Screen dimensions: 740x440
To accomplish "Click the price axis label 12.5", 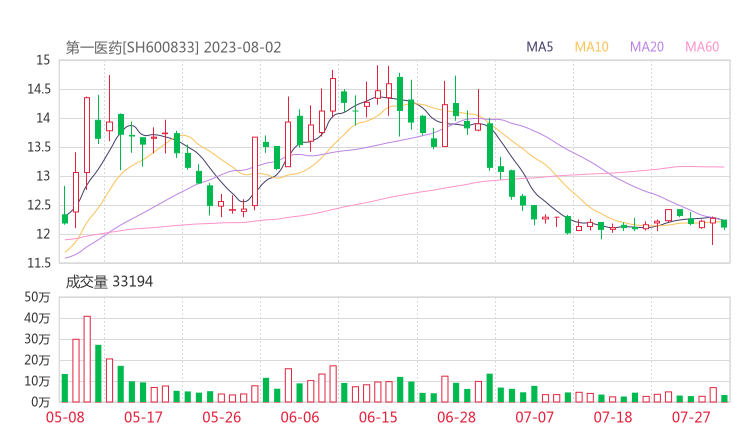I will tap(39, 205).
